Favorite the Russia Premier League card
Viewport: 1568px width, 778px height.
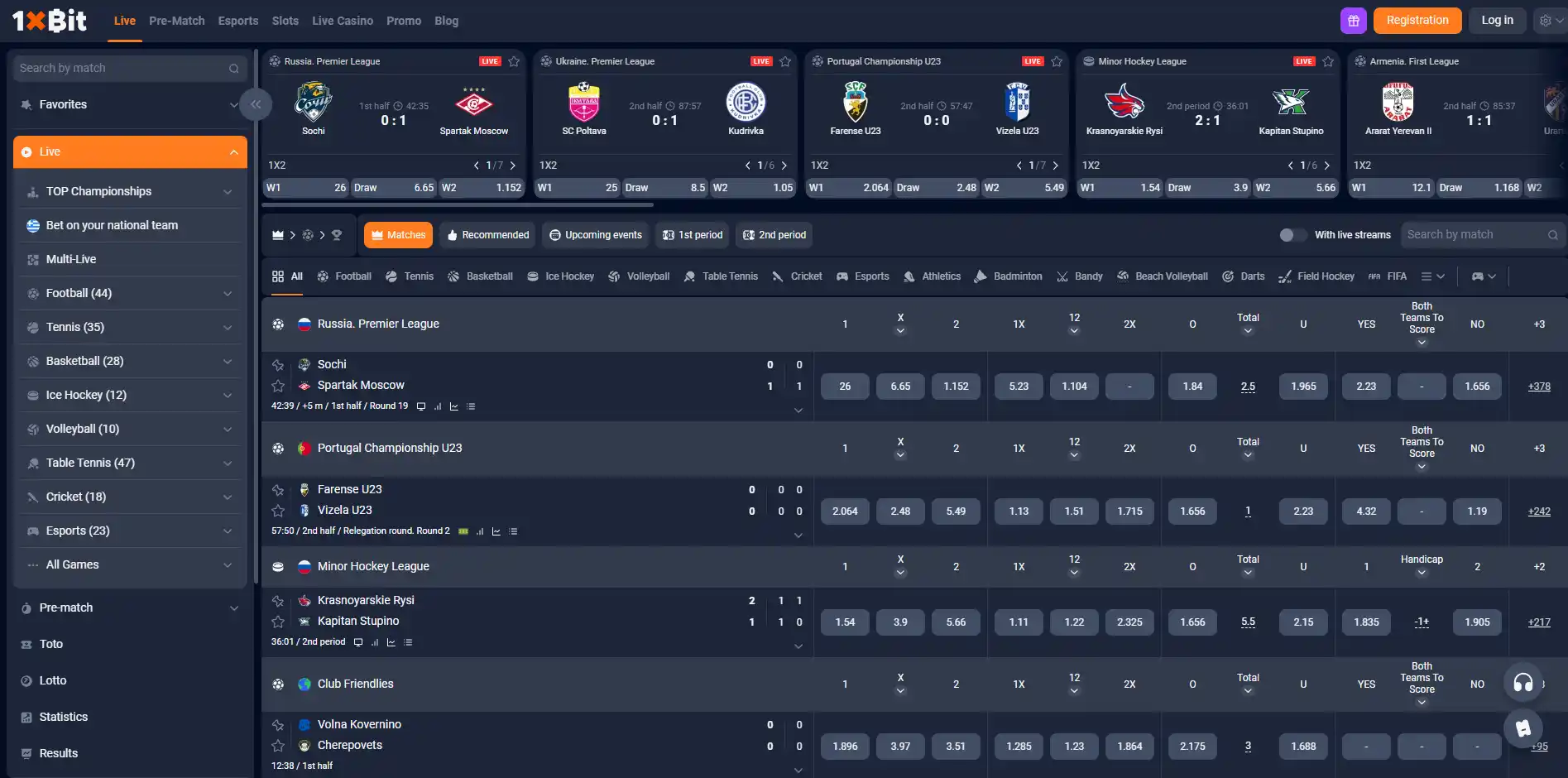pyautogui.click(x=514, y=61)
